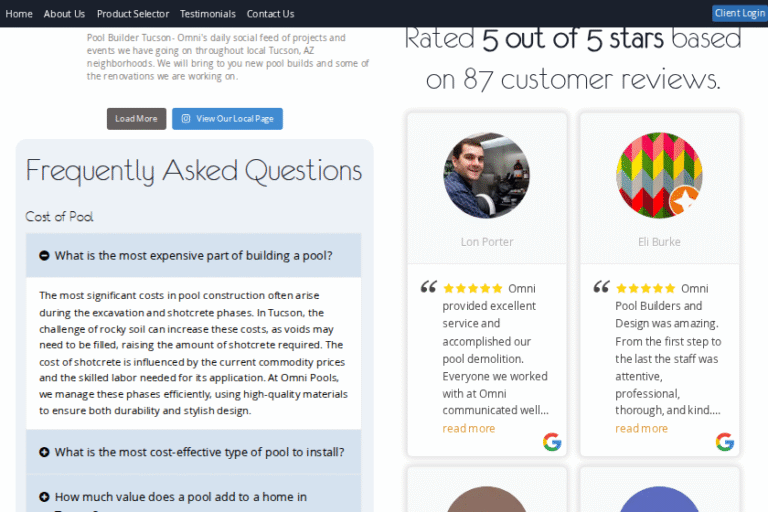Open About Us in the navigation
The image size is (768, 512).
(64, 14)
